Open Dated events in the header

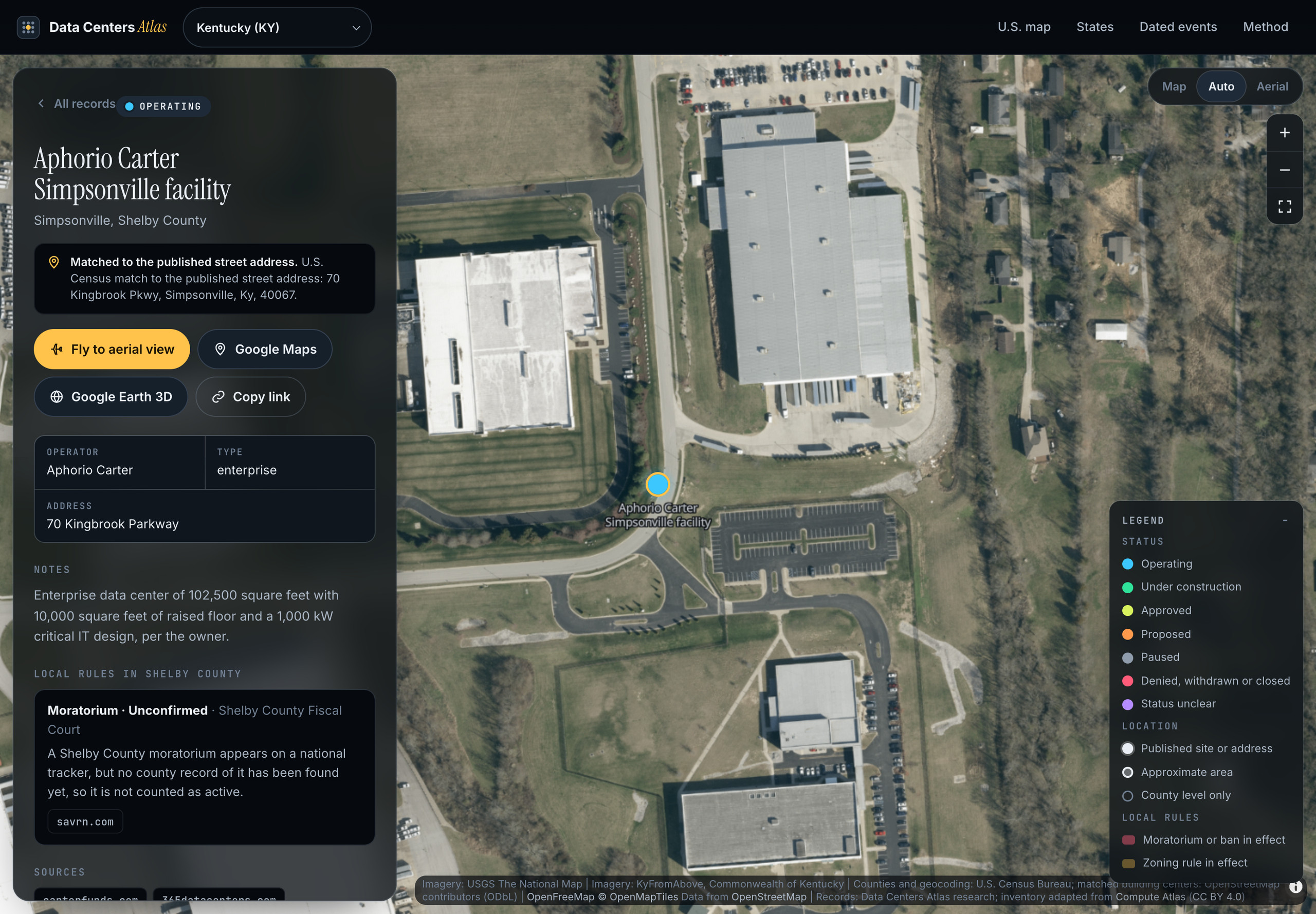(1178, 27)
